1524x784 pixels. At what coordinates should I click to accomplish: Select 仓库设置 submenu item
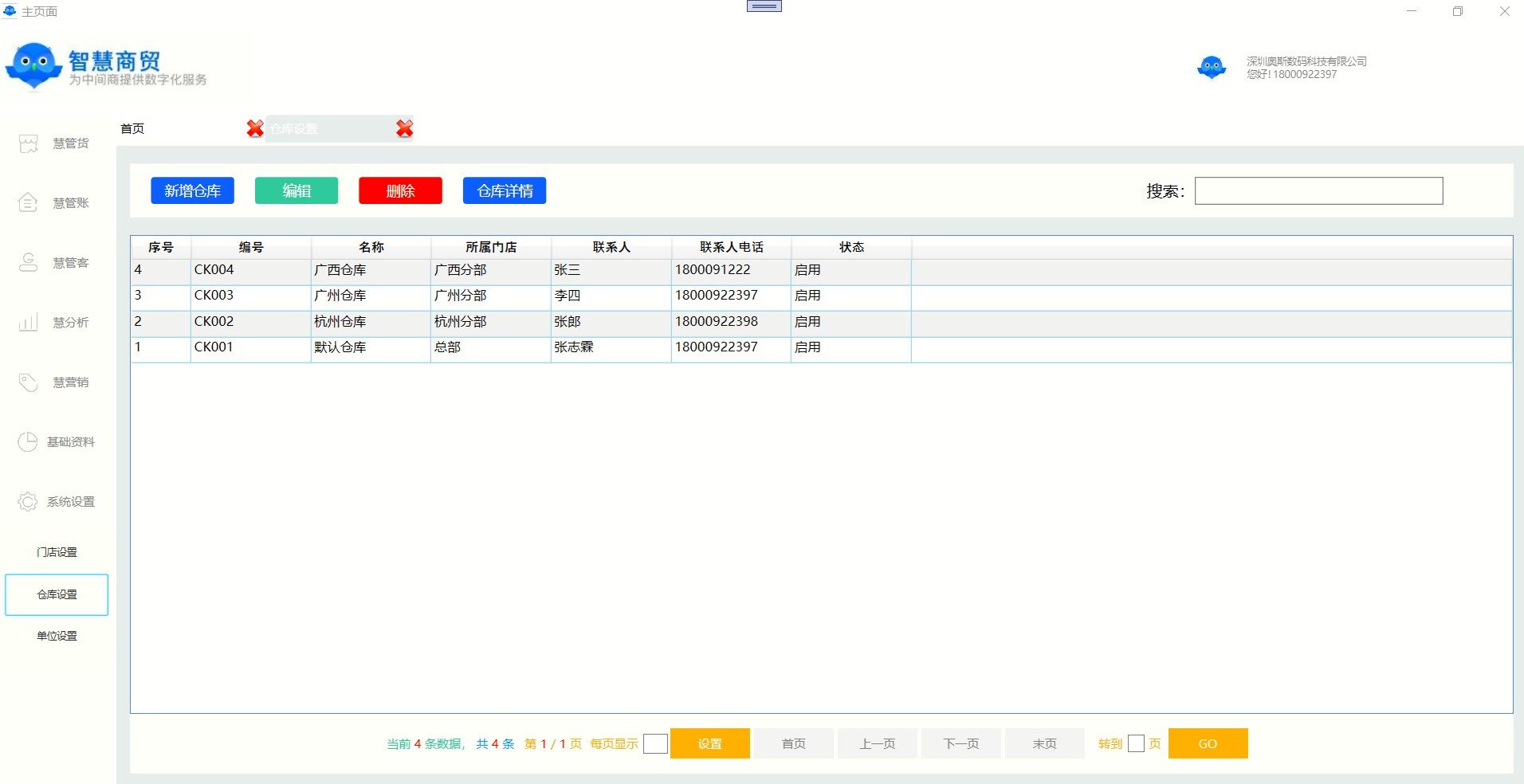(57, 594)
